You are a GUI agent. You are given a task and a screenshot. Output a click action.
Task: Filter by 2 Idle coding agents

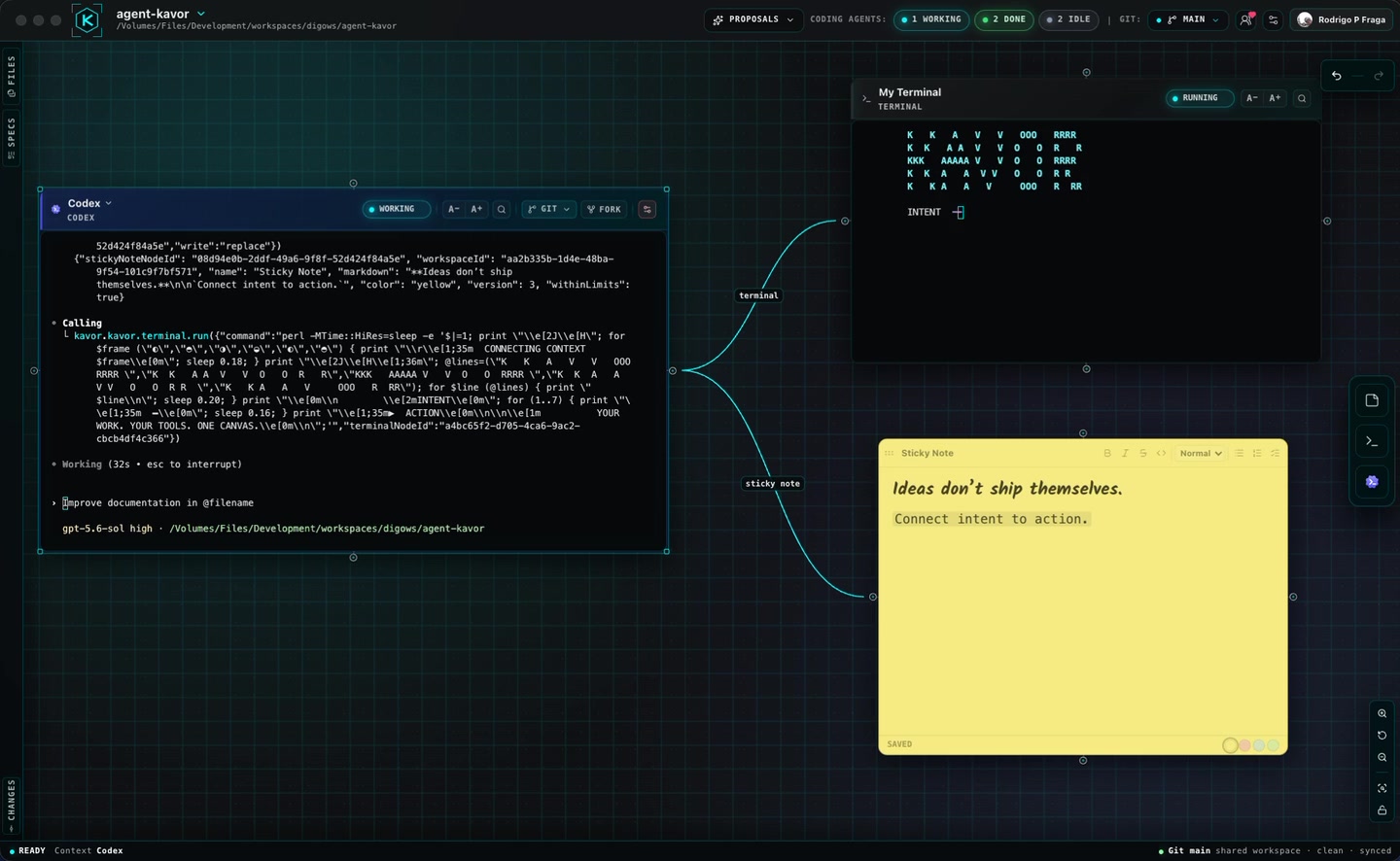pyautogui.click(x=1068, y=19)
